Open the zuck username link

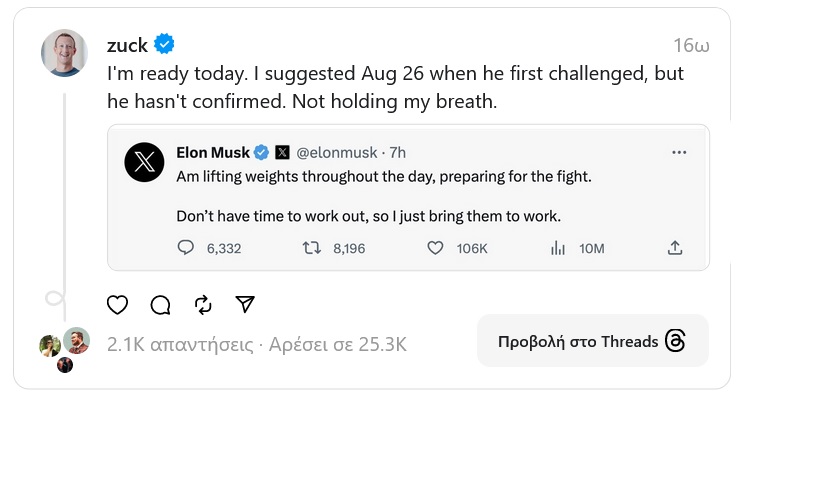coord(127,45)
